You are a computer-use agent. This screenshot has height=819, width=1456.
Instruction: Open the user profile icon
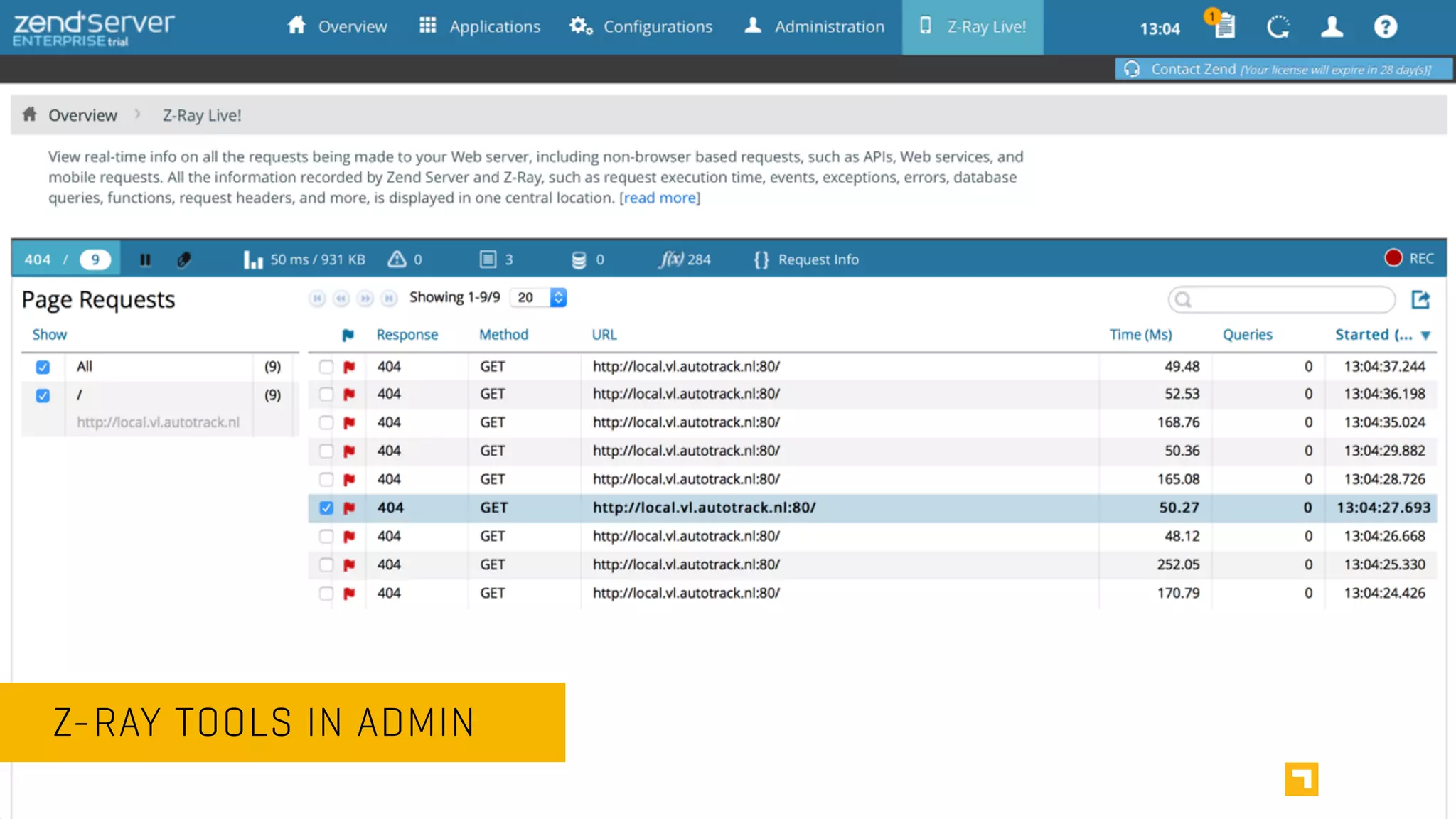(x=1332, y=27)
